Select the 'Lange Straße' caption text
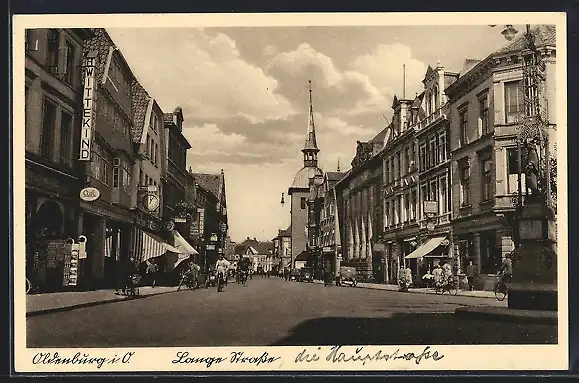Image resolution: width=579 pixels, height=383 pixels. (x=225, y=358)
